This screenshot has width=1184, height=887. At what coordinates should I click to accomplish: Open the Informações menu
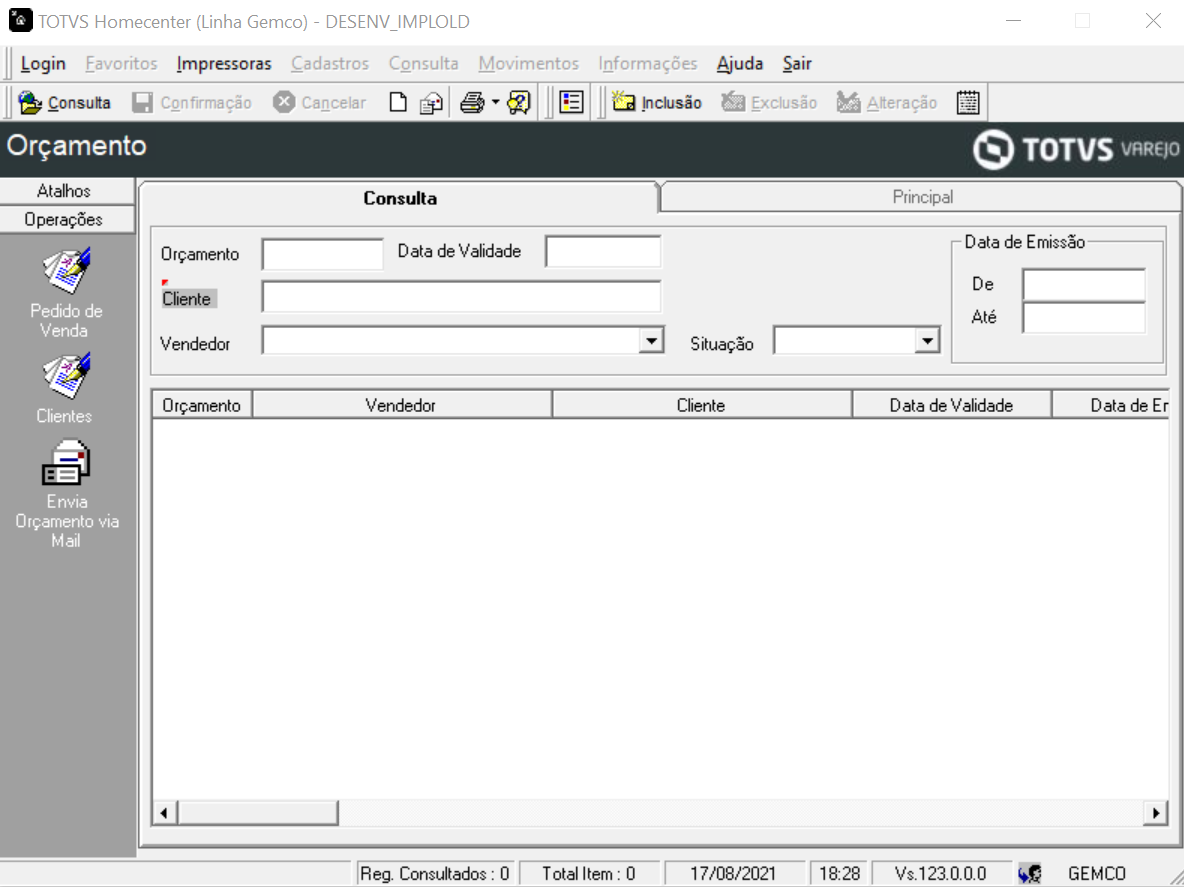648,63
